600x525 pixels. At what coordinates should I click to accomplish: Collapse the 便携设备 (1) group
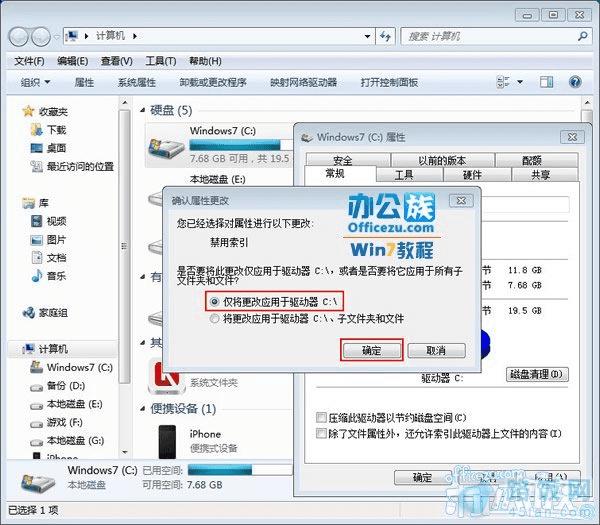[143, 409]
